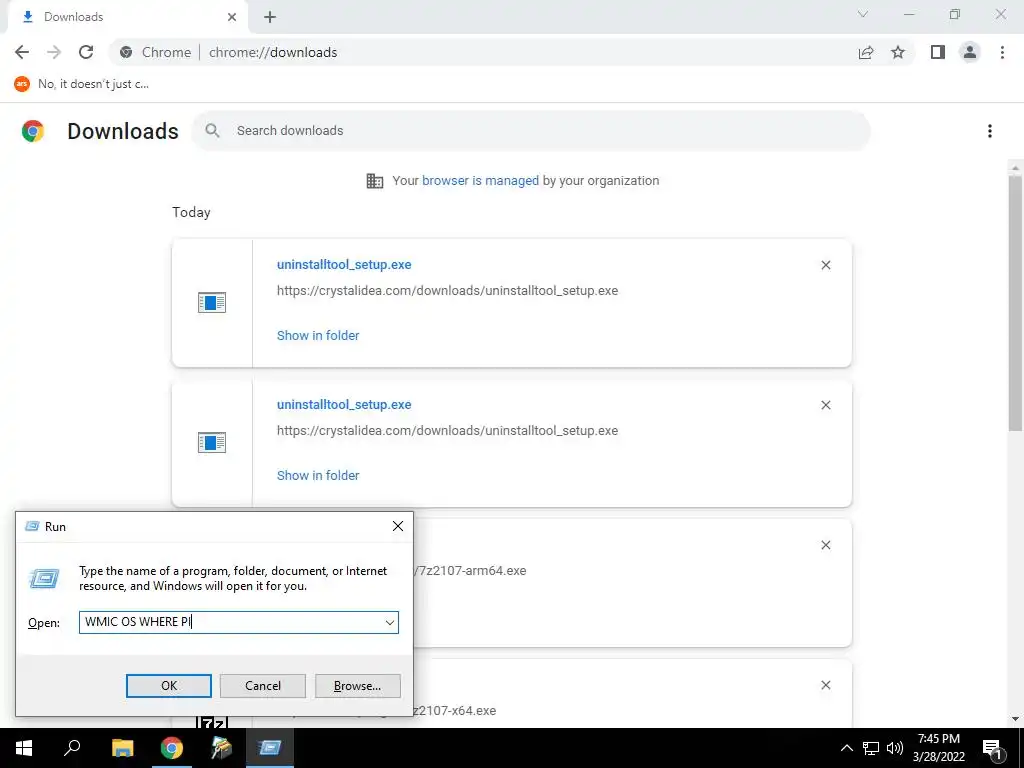Click the first uninstalltool_setup.exe file icon
This screenshot has width=1024, height=768.
(212, 302)
